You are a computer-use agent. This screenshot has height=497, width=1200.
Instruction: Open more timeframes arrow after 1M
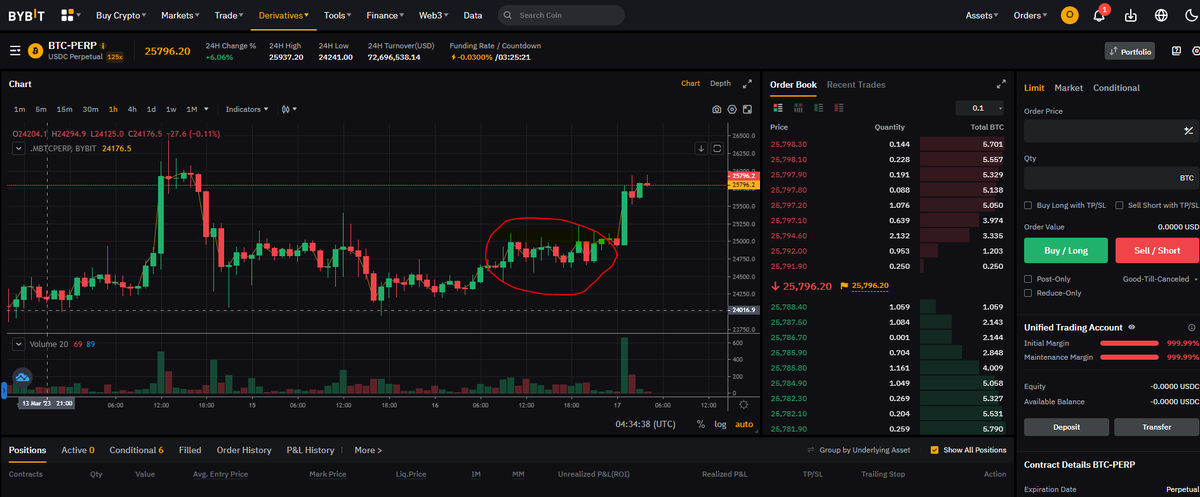tap(207, 109)
